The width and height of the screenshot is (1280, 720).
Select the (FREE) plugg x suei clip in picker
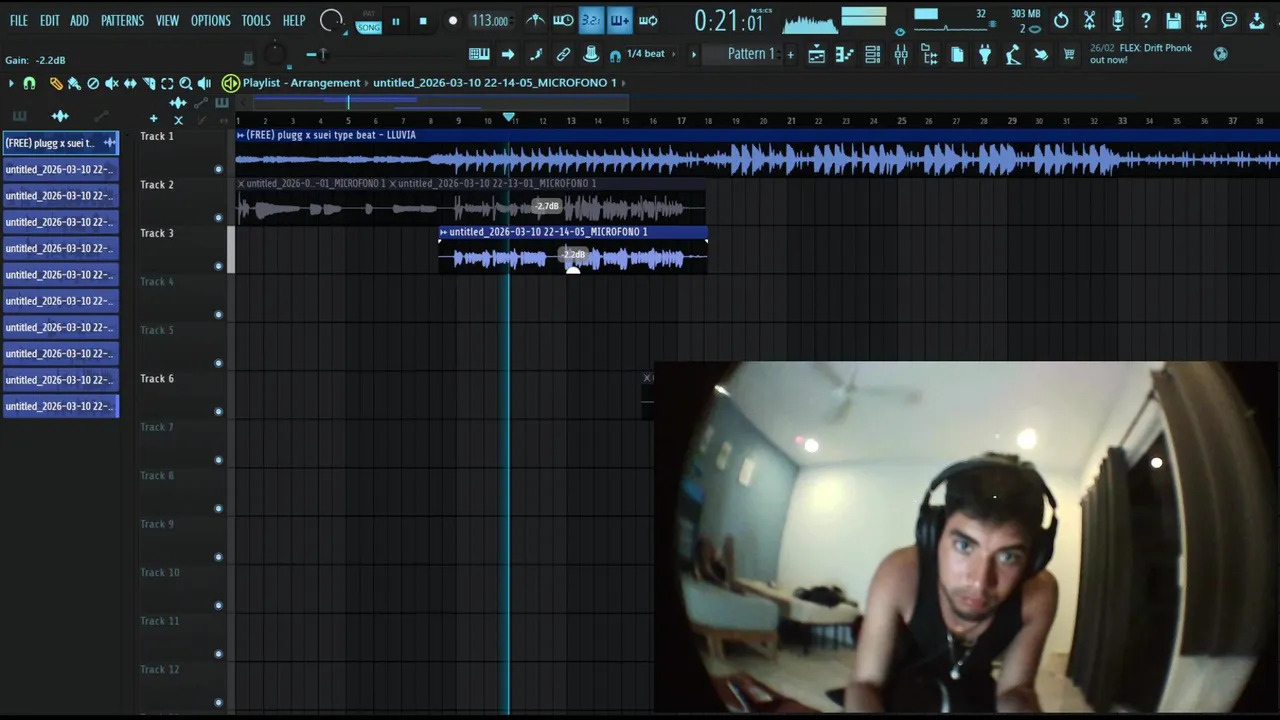[60, 143]
